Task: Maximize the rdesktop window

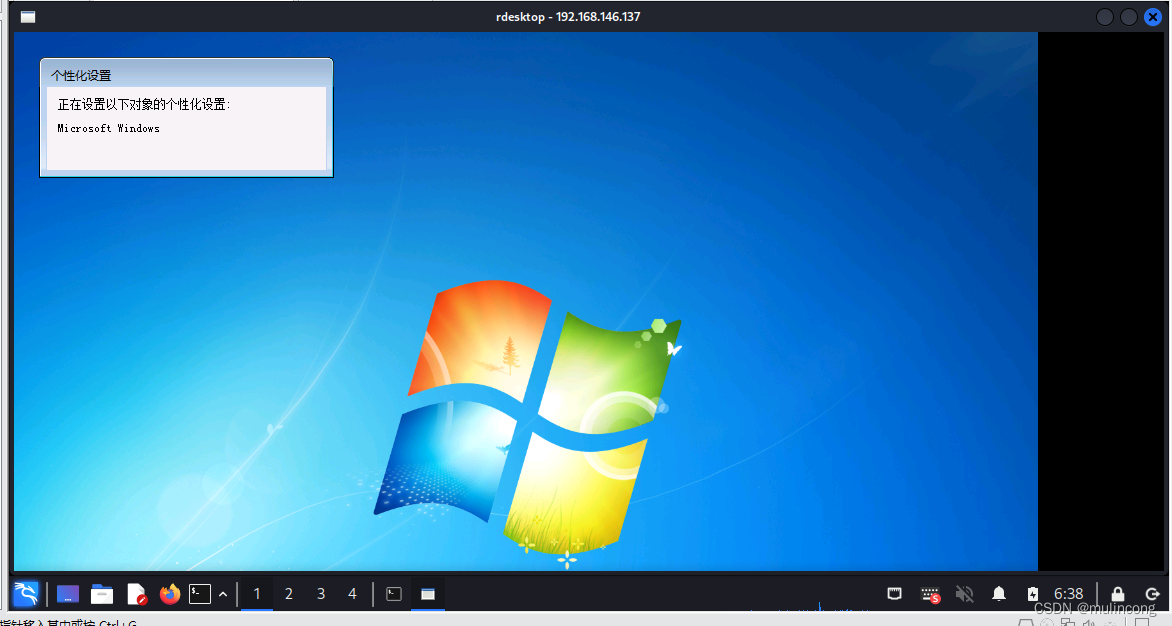Action: (x=1129, y=16)
